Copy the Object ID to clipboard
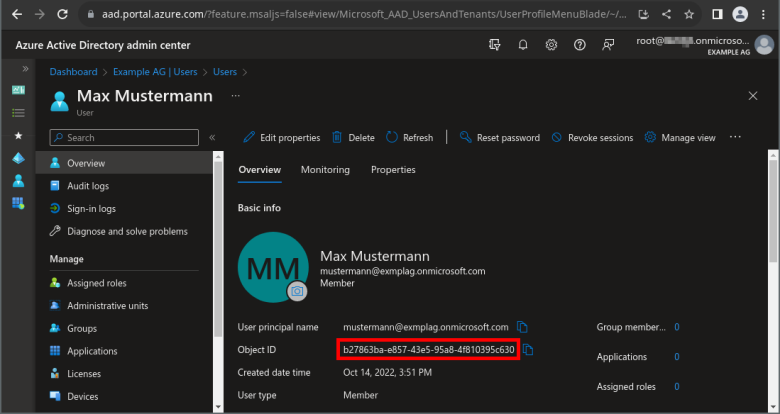The width and height of the screenshot is (780, 414). 528,349
